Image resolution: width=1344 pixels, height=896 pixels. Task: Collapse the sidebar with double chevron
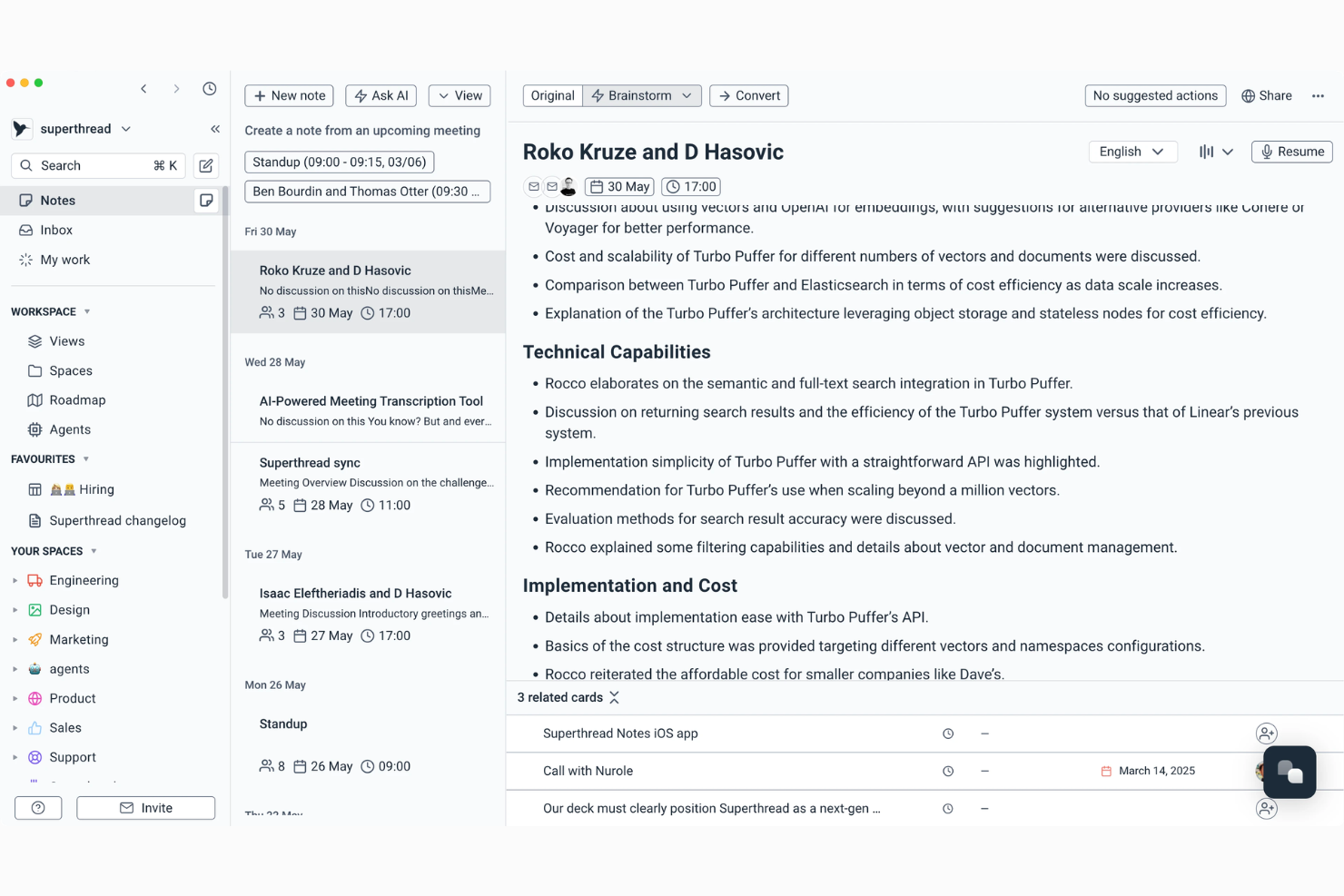pyautogui.click(x=215, y=129)
